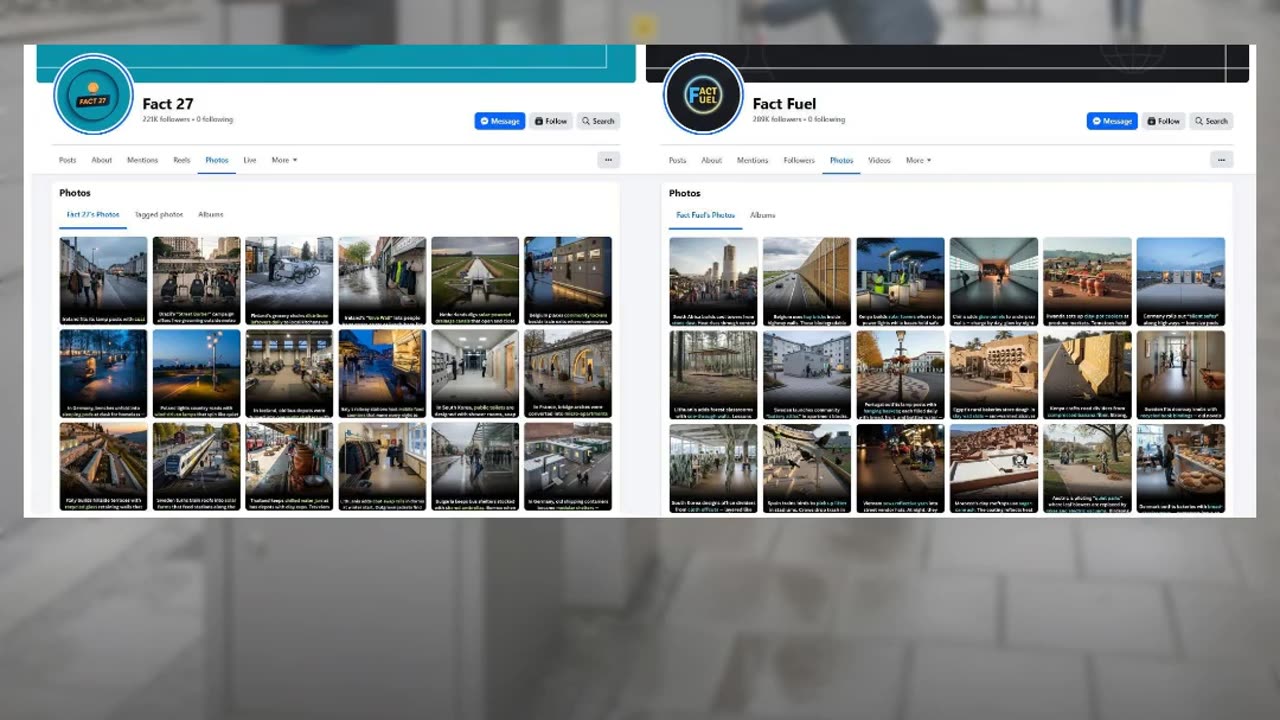Open Lithuania forest classrooms photo

click(x=713, y=375)
